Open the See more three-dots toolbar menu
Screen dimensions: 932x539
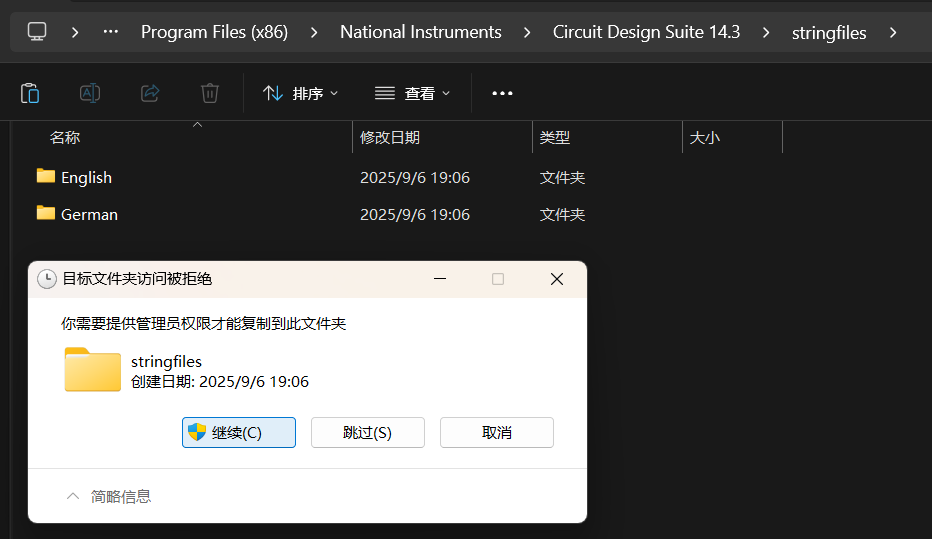point(502,93)
